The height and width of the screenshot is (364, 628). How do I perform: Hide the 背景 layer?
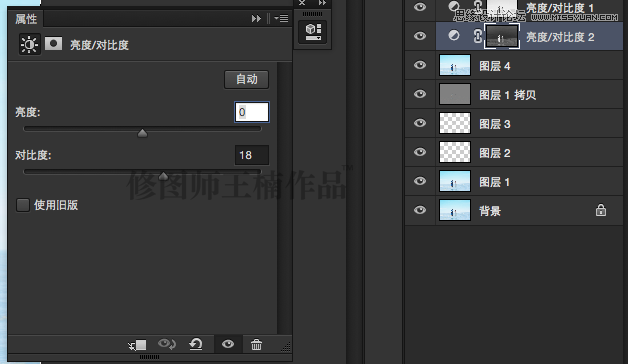coord(420,210)
